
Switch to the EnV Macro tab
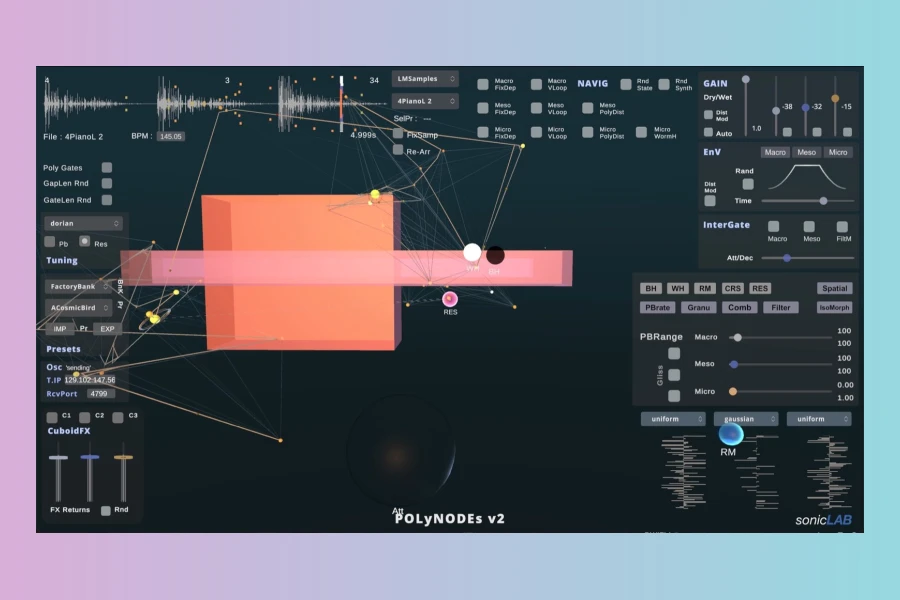coord(775,152)
